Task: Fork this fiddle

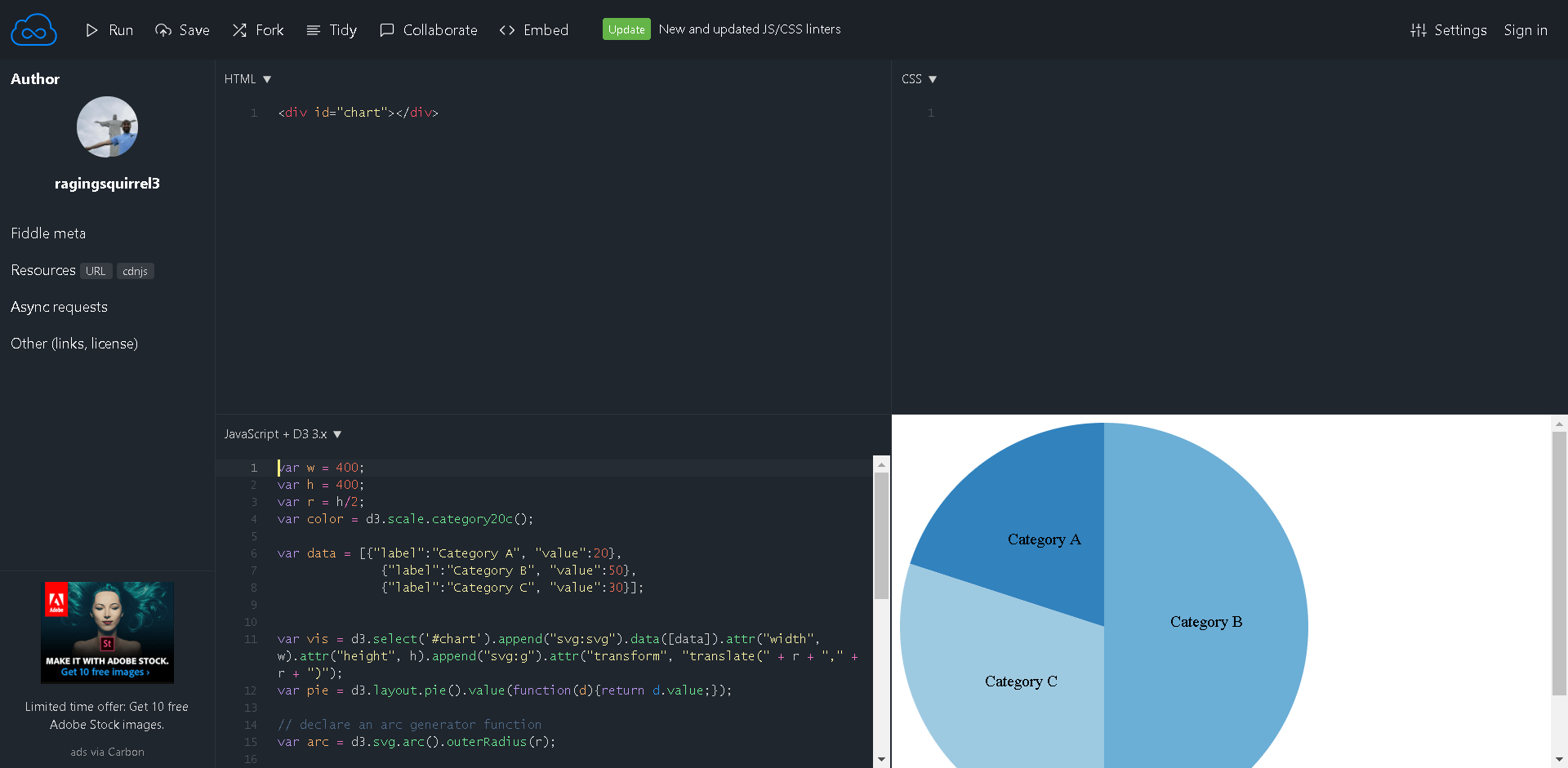Action: tap(258, 30)
